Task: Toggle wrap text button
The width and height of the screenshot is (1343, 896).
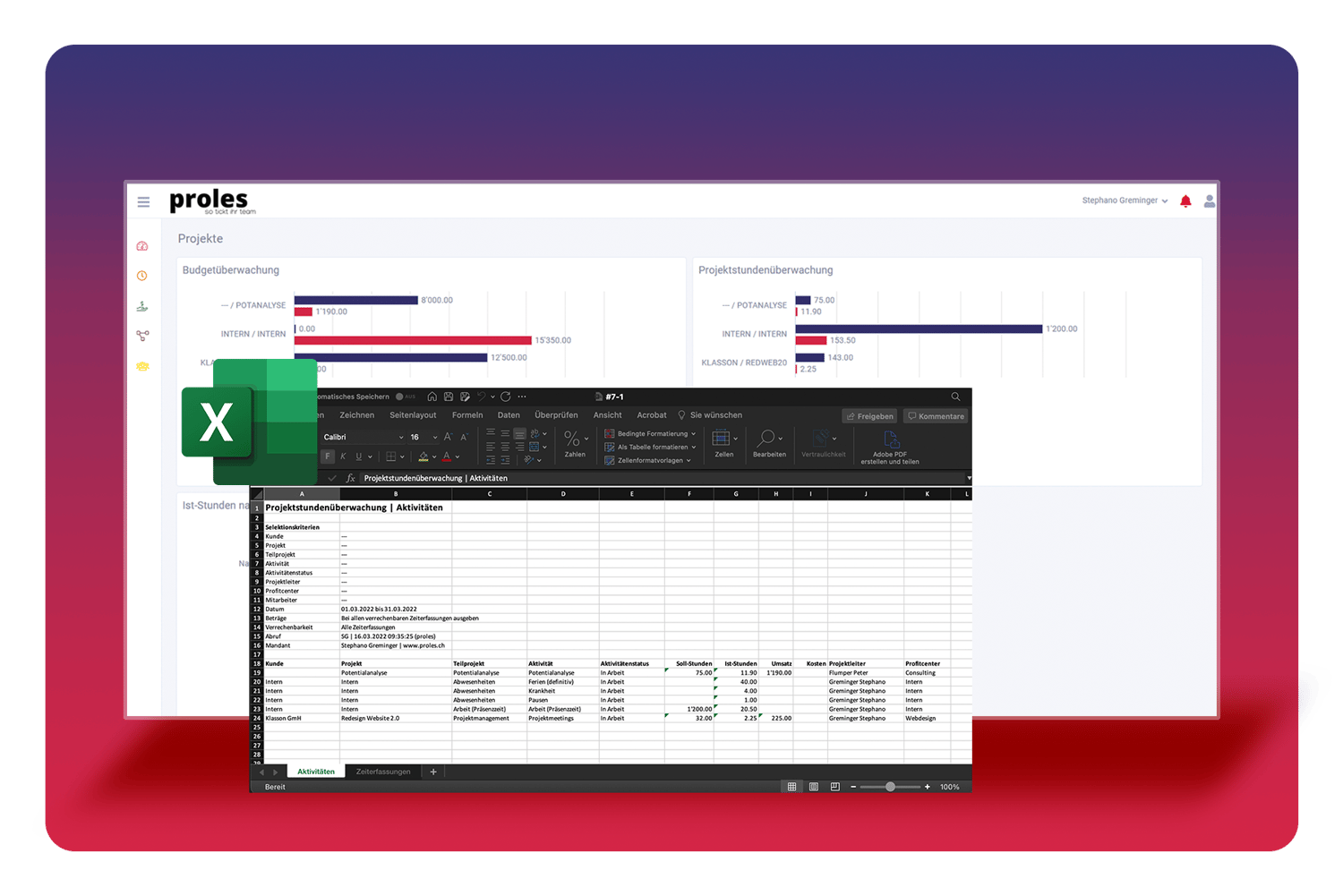Action: (535, 433)
